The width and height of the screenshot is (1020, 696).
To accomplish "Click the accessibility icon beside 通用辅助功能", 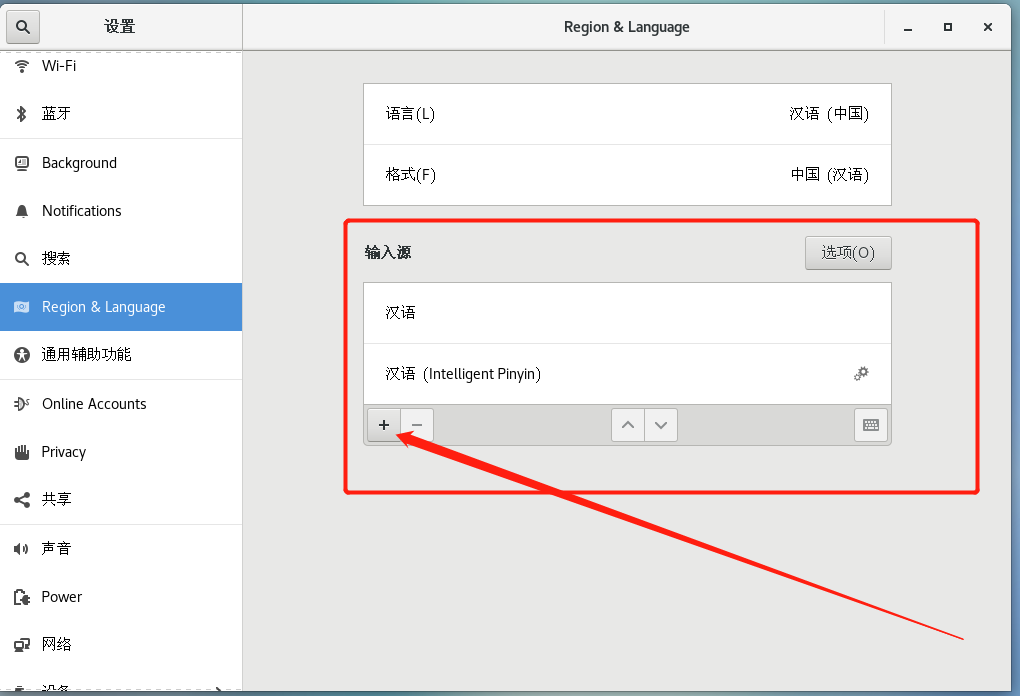I will [x=21, y=355].
